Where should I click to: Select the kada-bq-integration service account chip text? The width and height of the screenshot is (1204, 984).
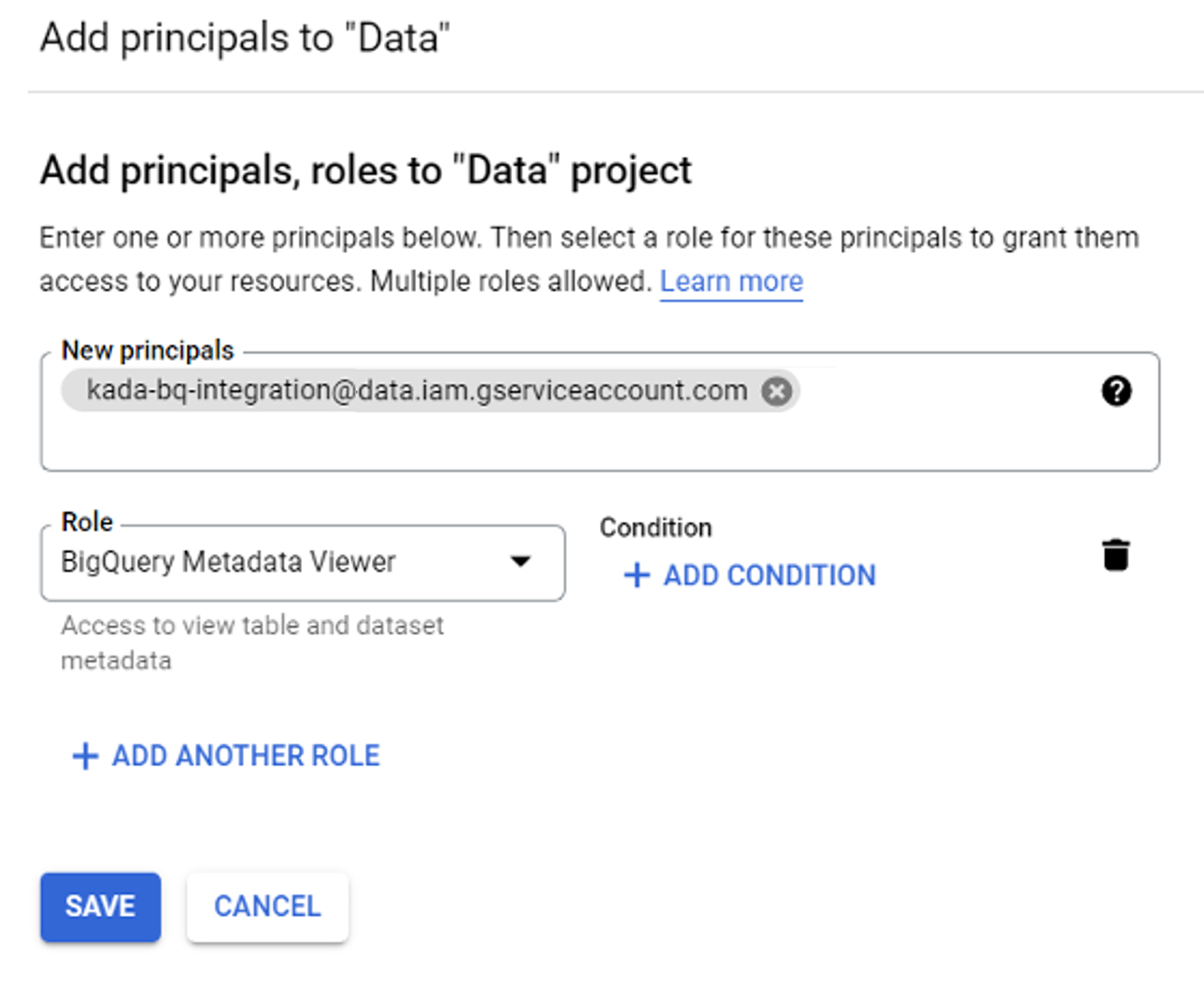coord(417,391)
